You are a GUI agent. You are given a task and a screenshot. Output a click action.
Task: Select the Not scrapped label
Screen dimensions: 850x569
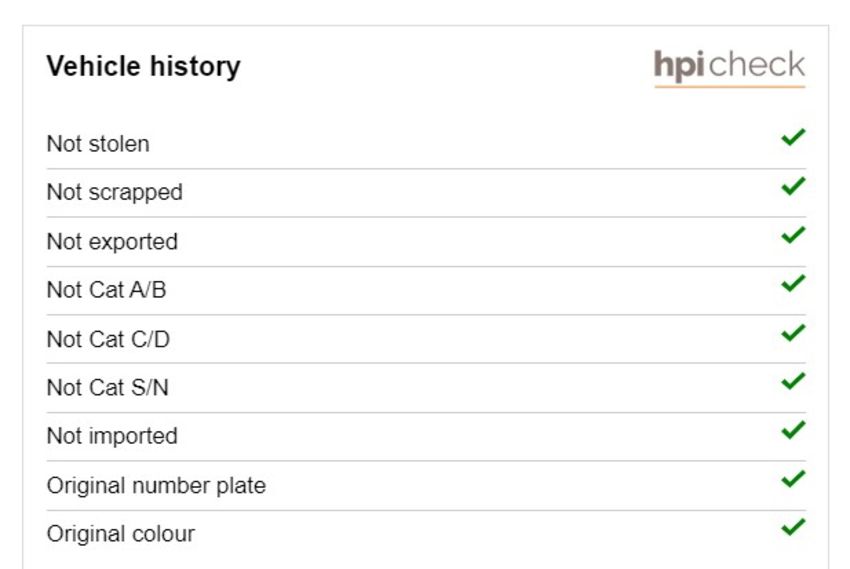click(x=115, y=193)
